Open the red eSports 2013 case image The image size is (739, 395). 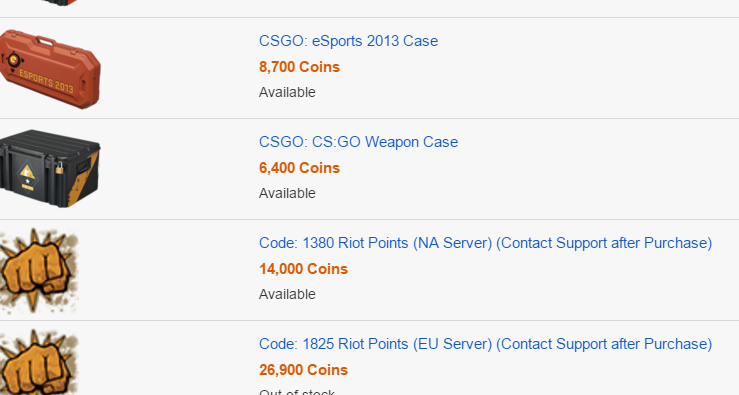50,69
